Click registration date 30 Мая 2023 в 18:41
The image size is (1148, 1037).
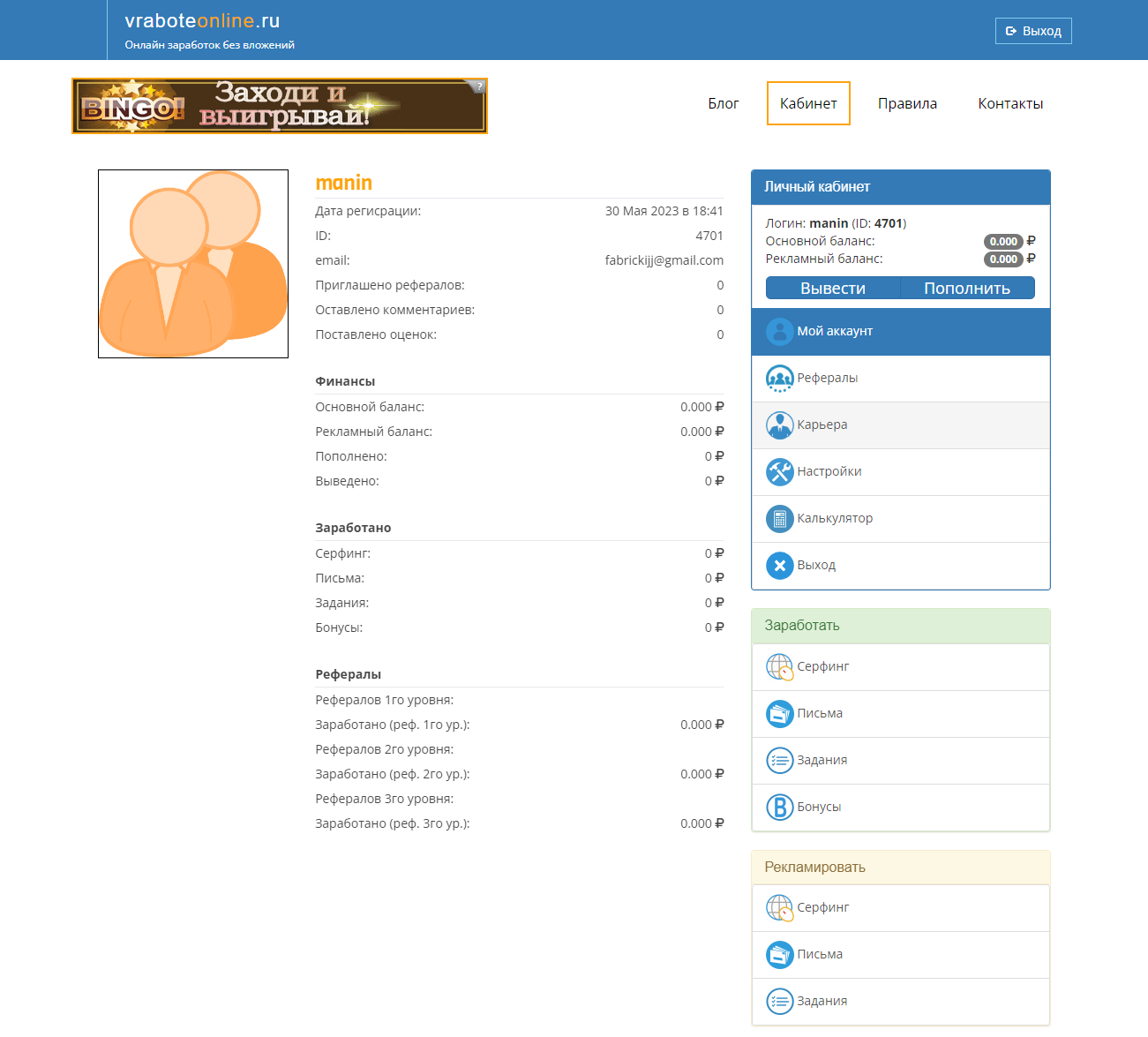[x=664, y=211]
